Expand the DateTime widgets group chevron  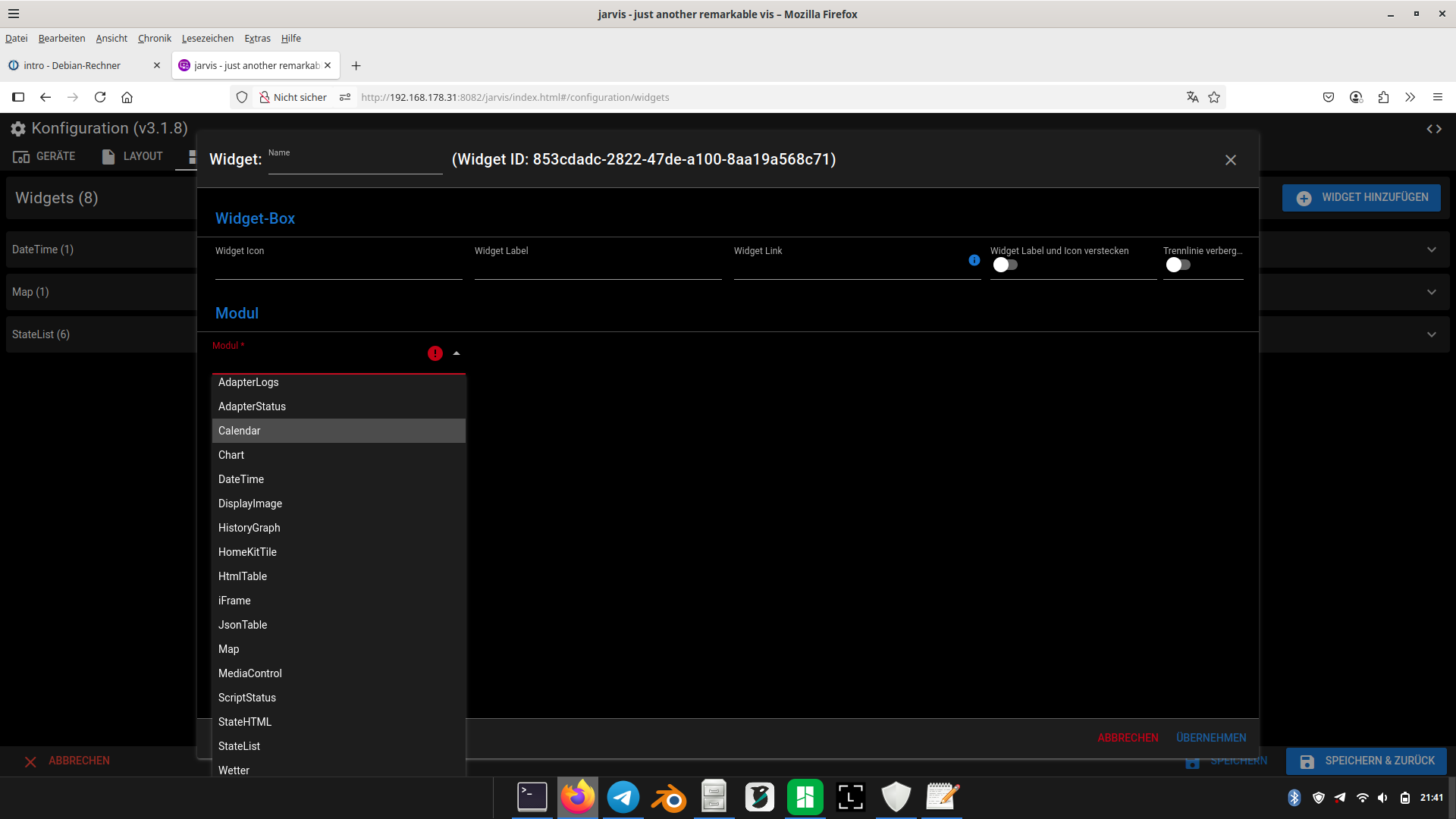point(1432,249)
